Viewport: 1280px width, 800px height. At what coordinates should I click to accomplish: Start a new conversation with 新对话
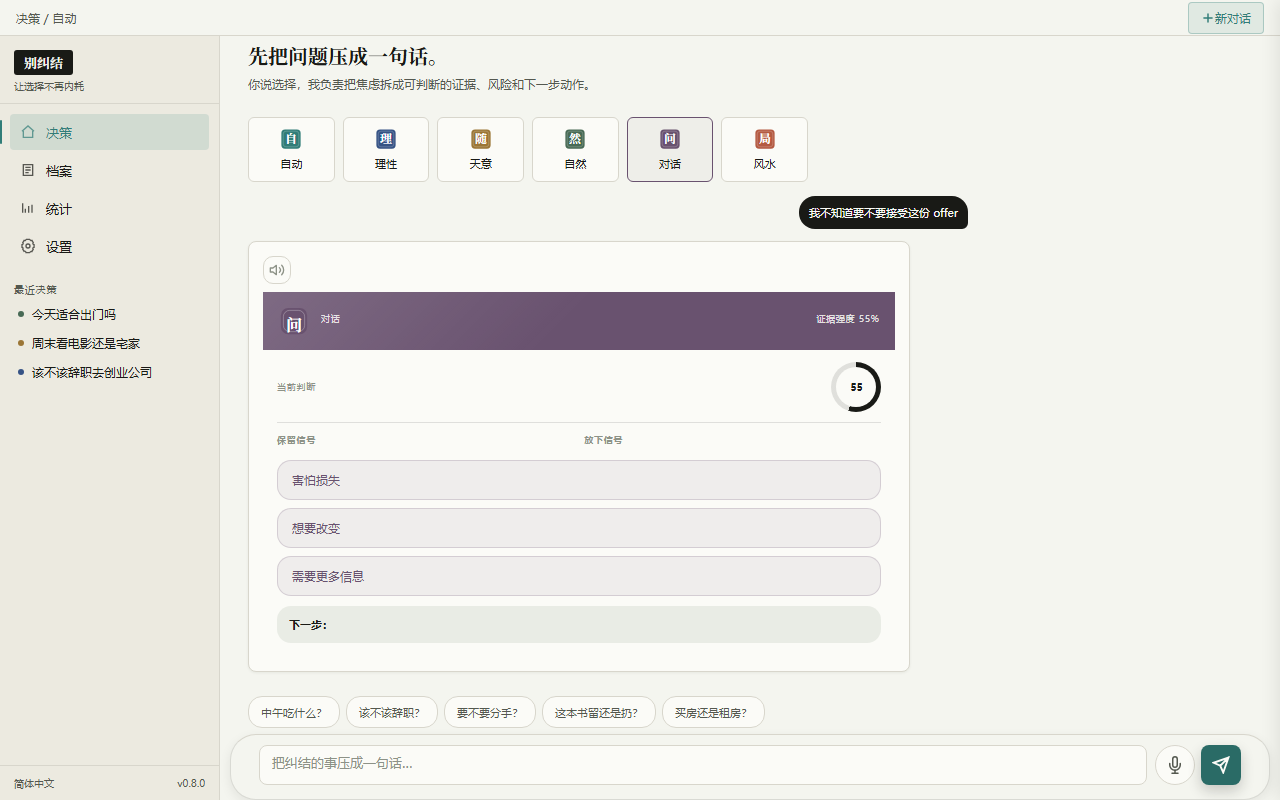pyautogui.click(x=1226, y=18)
